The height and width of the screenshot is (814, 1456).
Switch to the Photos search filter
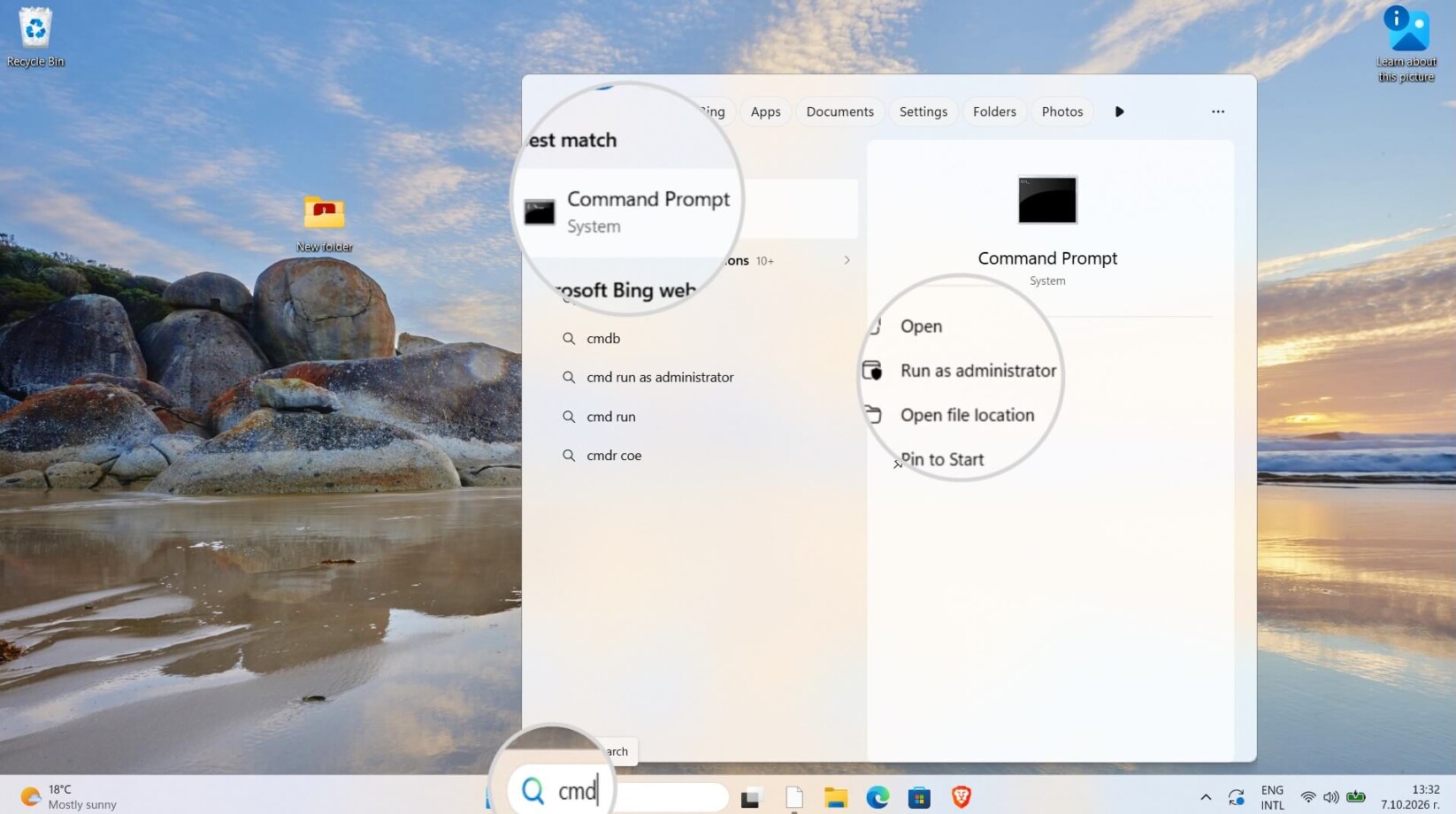1061,111
